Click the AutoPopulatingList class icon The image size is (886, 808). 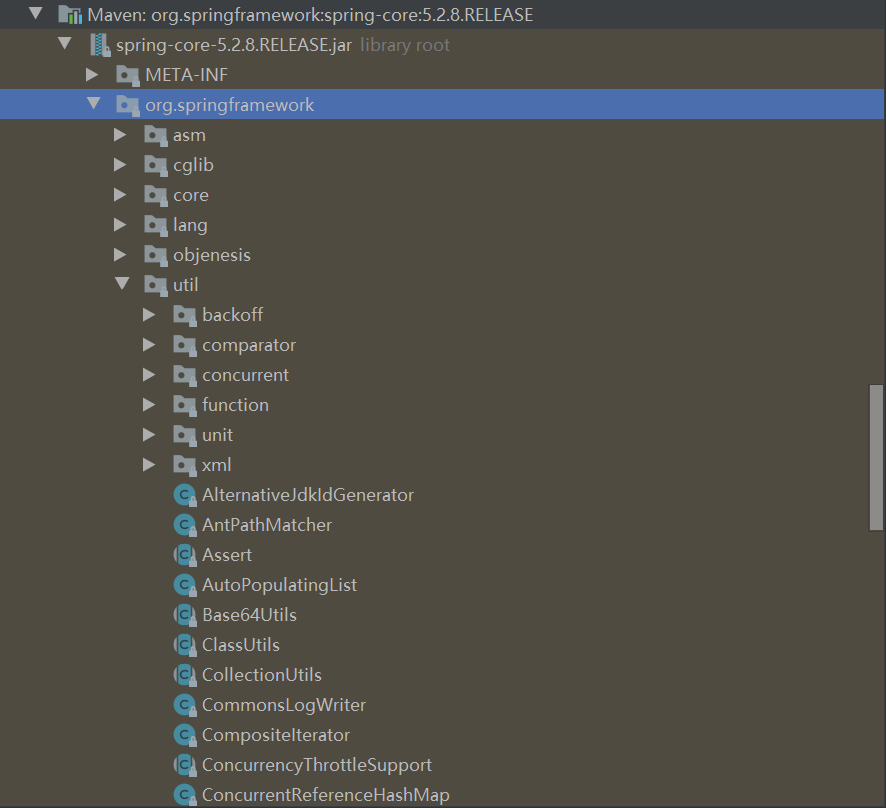[x=185, y=585]
